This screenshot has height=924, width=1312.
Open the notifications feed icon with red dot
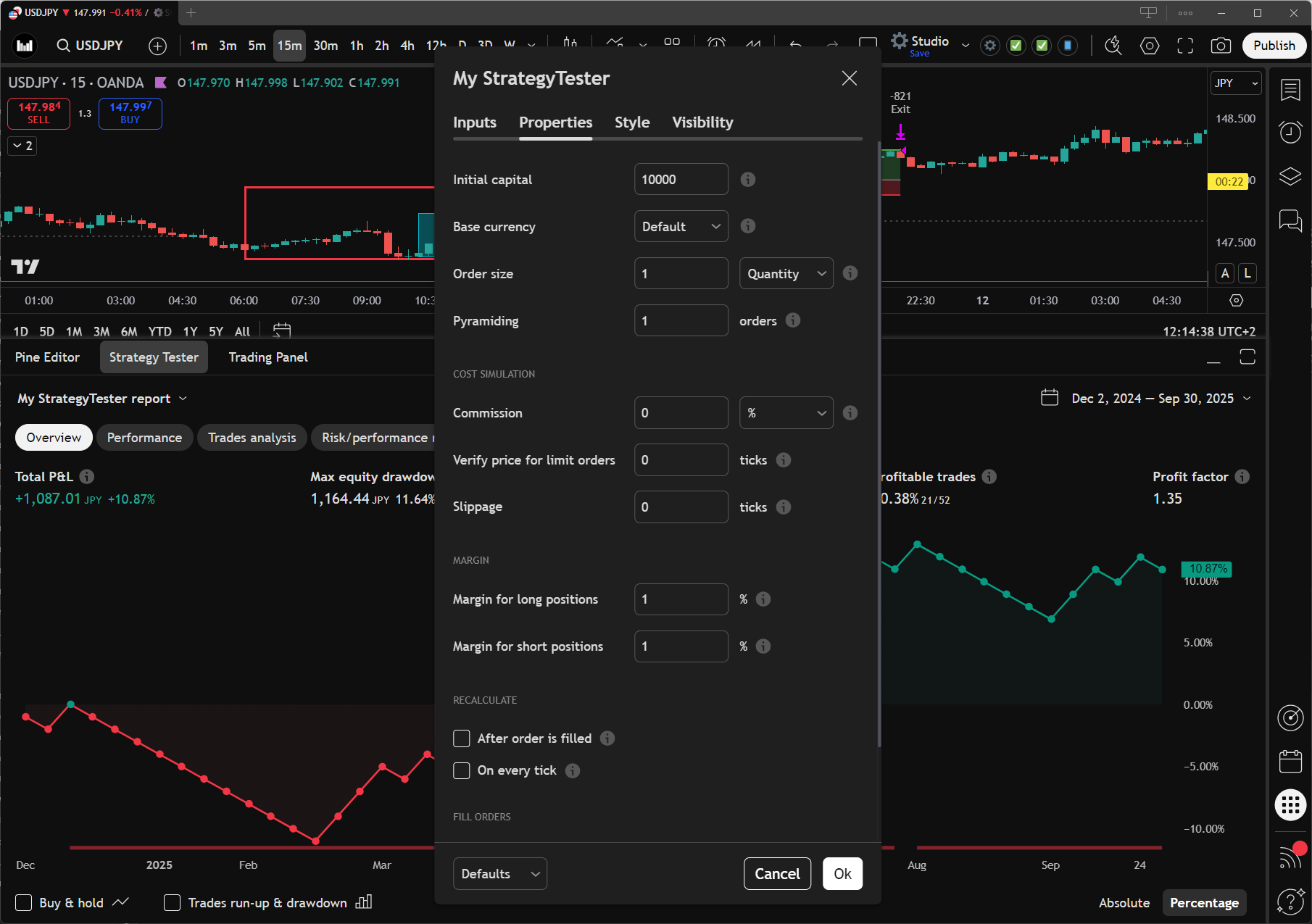pos(1290,857)
